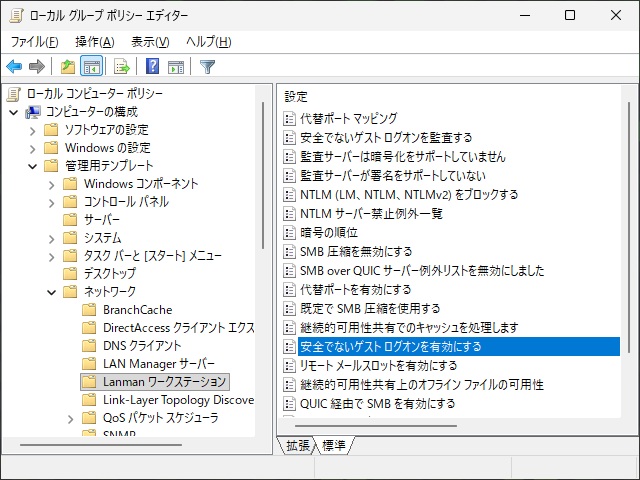Open the ファイル(F) menu
The width and height of the screenshot is (640, 480).
(x=34, y=42)
